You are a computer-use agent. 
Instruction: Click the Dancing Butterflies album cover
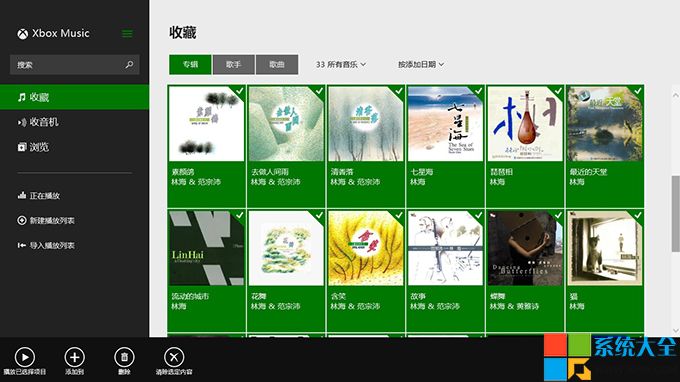(x=525, y=248)
